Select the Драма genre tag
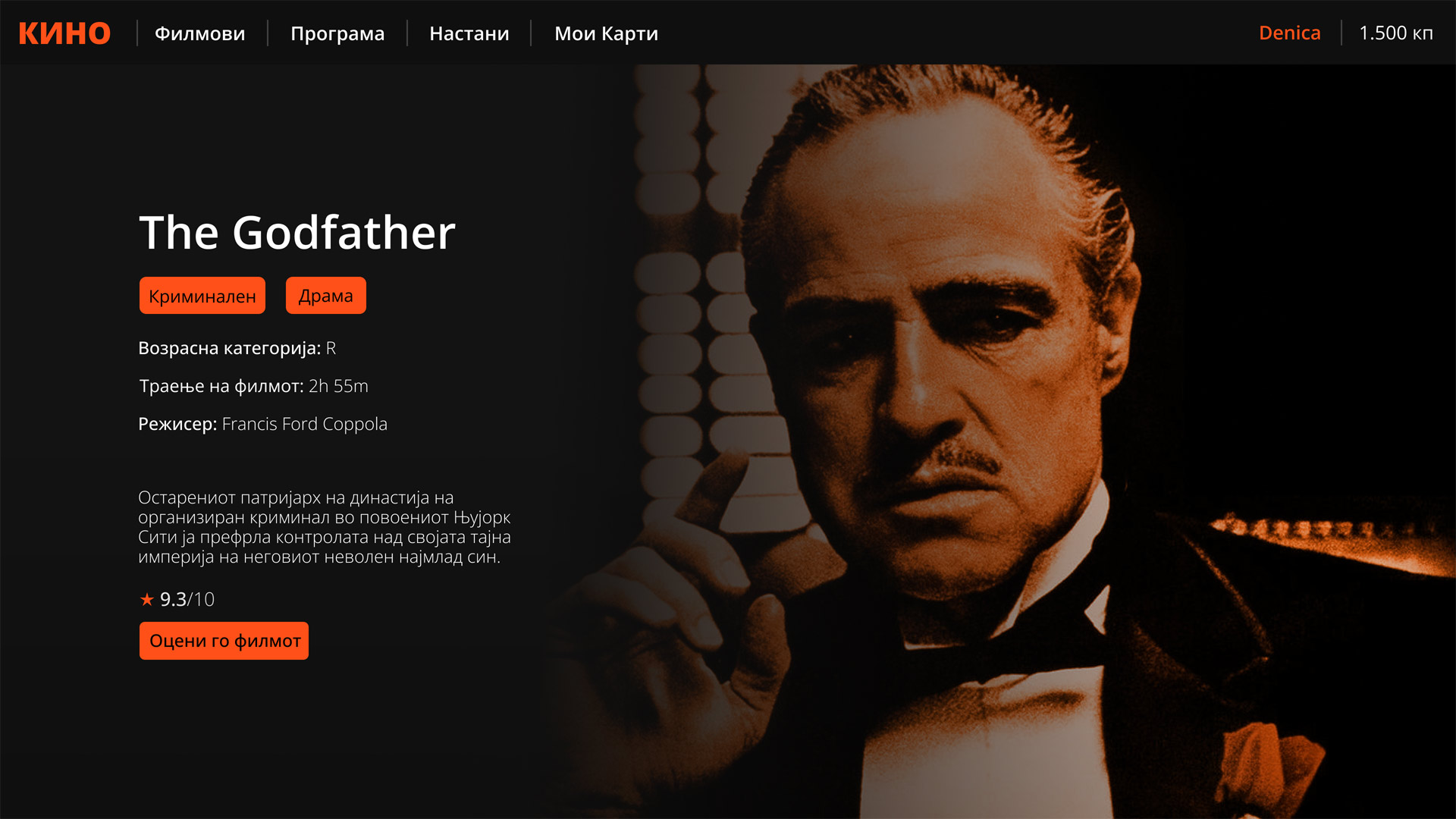The width and height of the screenshot is (1456, 819). coord(326,296)
